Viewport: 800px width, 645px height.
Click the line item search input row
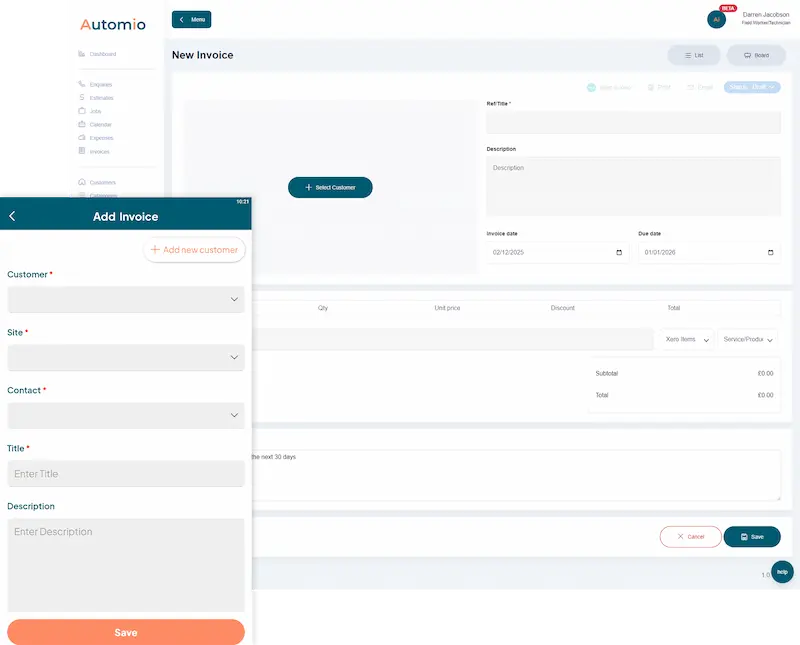pyautogui.click(x=453, y=339)
